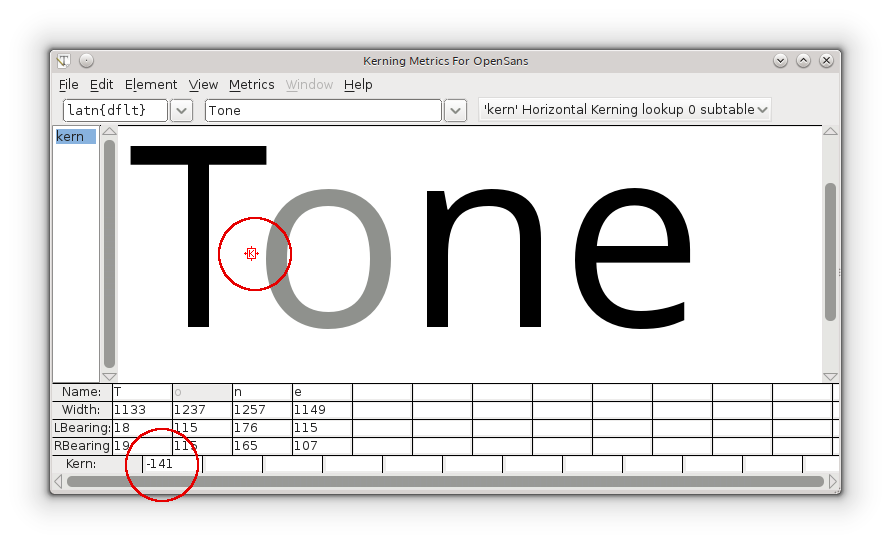Image resolution: width=891 pixels, height=544 pixels.
Task: Click the up arrow at glyph view scrollbar top
Action: tap(829, 132)
